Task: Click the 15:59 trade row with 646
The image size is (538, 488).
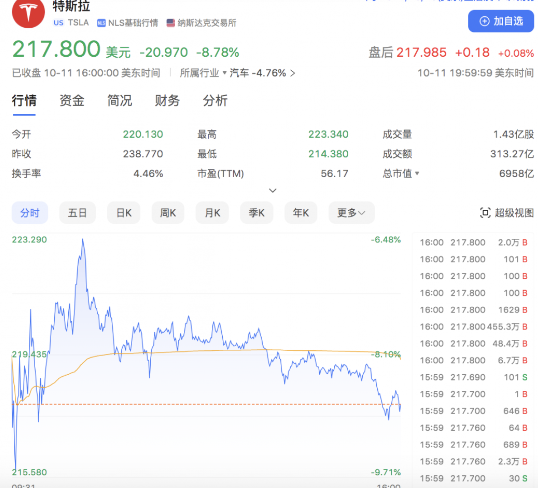Action: 473,411
